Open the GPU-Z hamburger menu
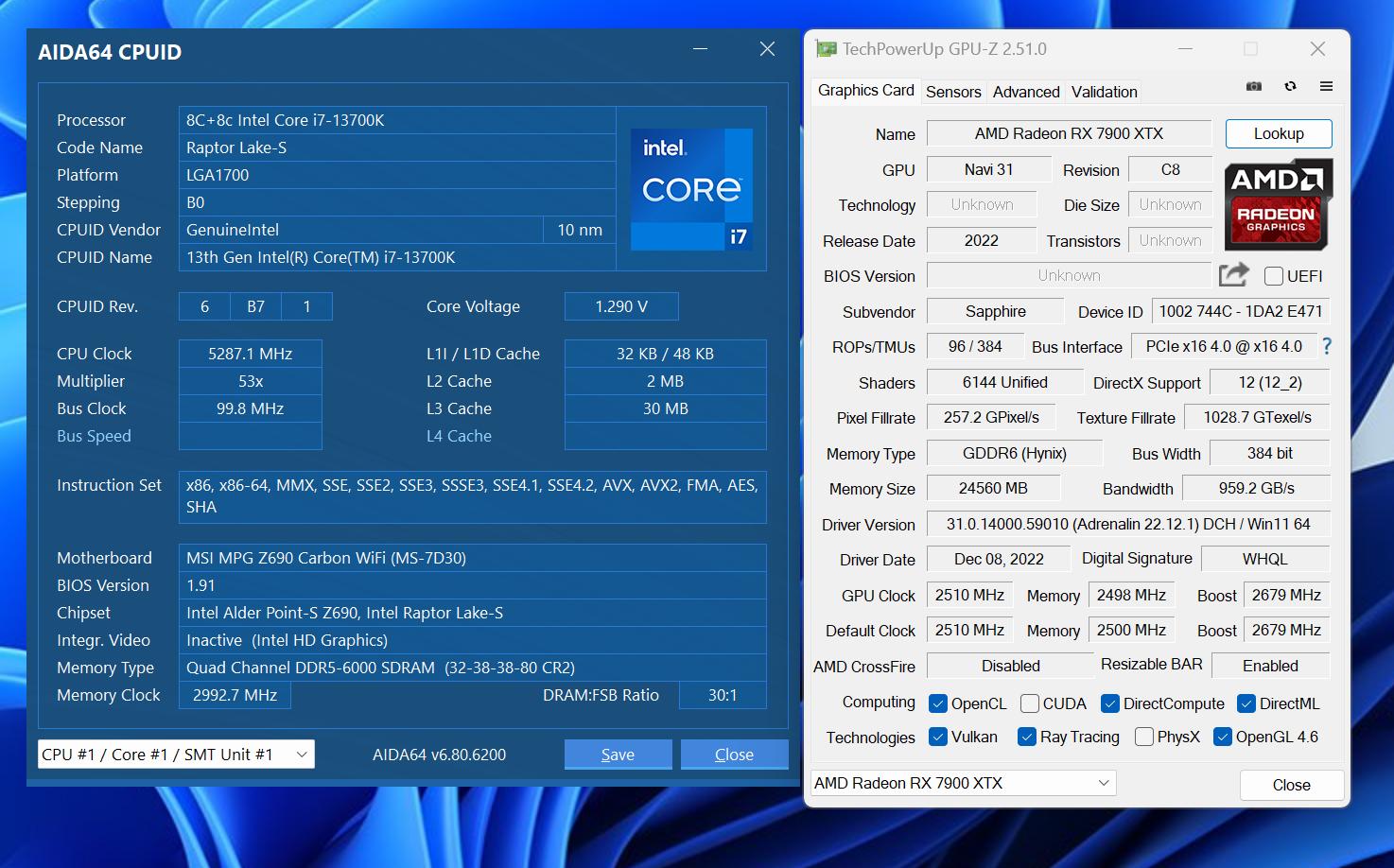The width and height of the screenshot is (1394, 868). (x=1326, y=86)
